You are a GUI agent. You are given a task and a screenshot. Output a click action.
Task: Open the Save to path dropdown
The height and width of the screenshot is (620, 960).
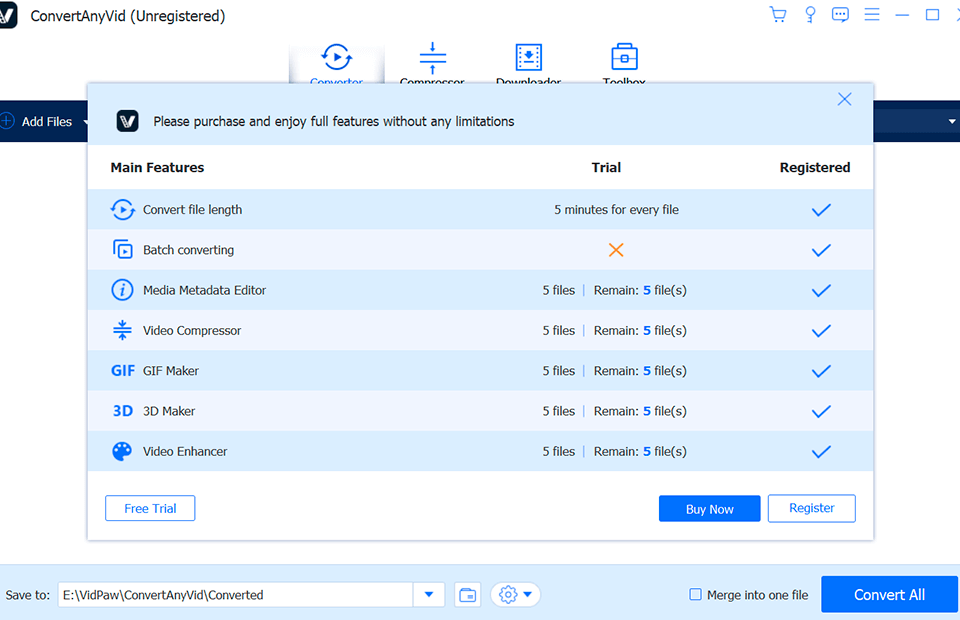coord(429,594)
